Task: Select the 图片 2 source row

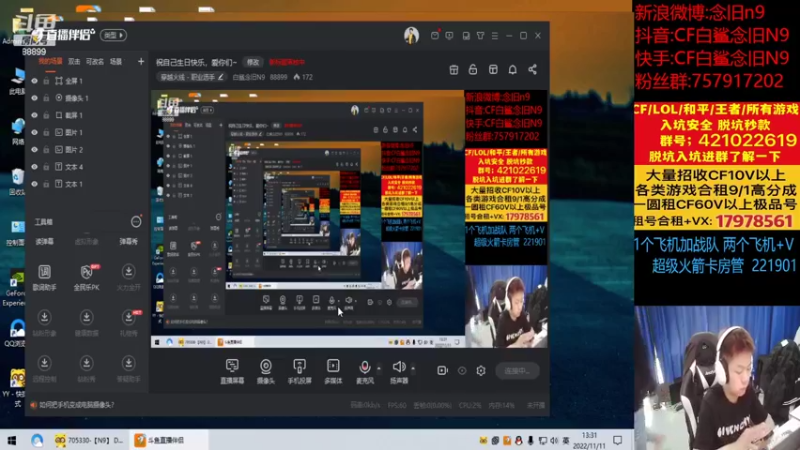Action: [87, 149]
